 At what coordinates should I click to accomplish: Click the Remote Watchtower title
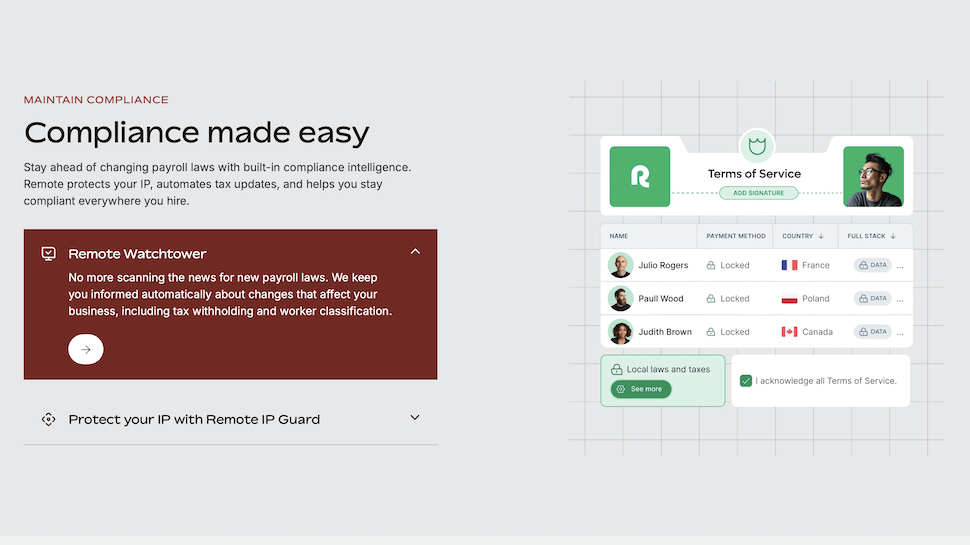(x=137, y=254)
